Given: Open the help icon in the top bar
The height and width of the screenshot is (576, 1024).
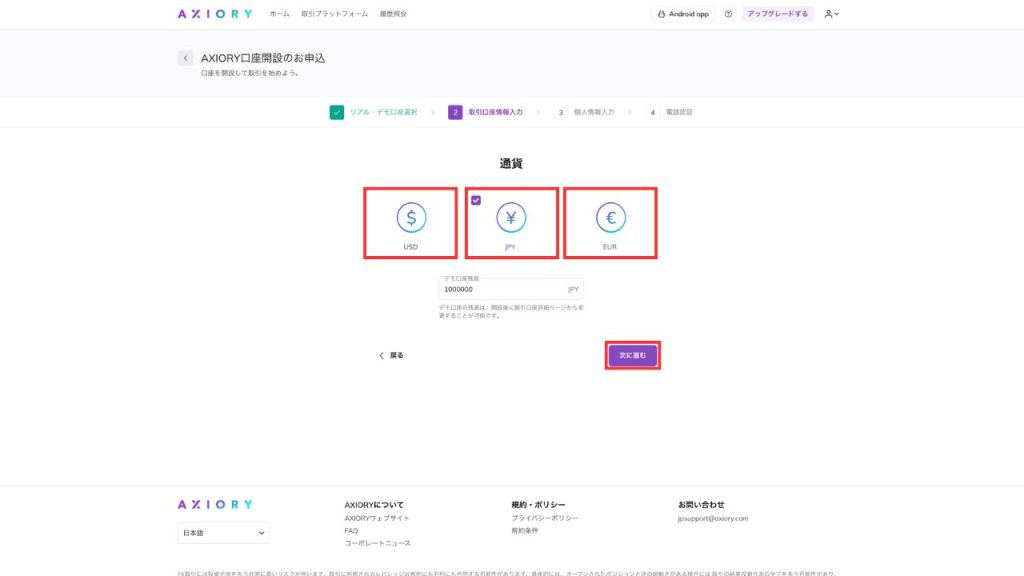Looking at the screenshot, I should pyautogui.click(x=727, y=14).
